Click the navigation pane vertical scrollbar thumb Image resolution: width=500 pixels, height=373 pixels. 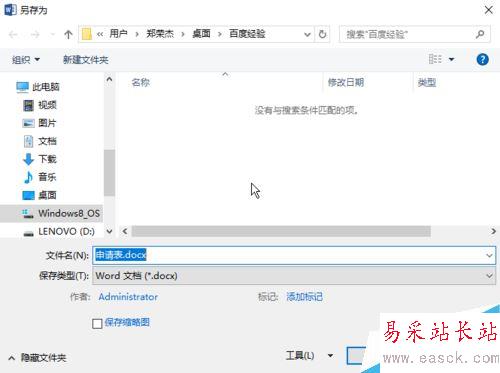(109, 173)
